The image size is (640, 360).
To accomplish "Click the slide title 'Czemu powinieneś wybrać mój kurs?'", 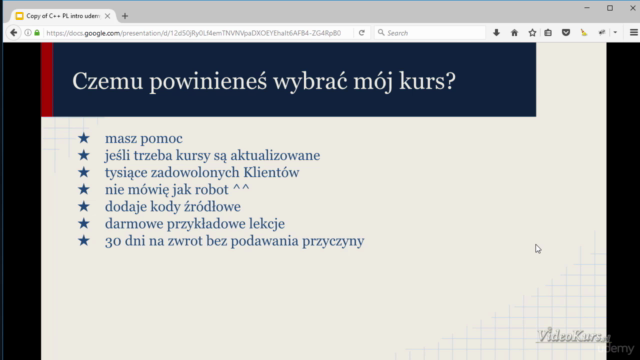I will [x=264, y=81].
